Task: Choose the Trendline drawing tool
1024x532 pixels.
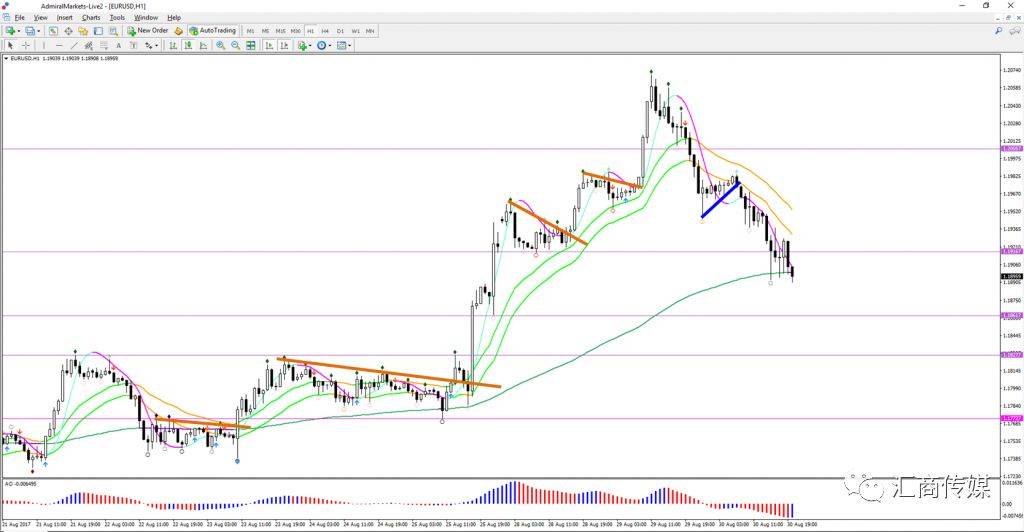Action: click(74, 46)
